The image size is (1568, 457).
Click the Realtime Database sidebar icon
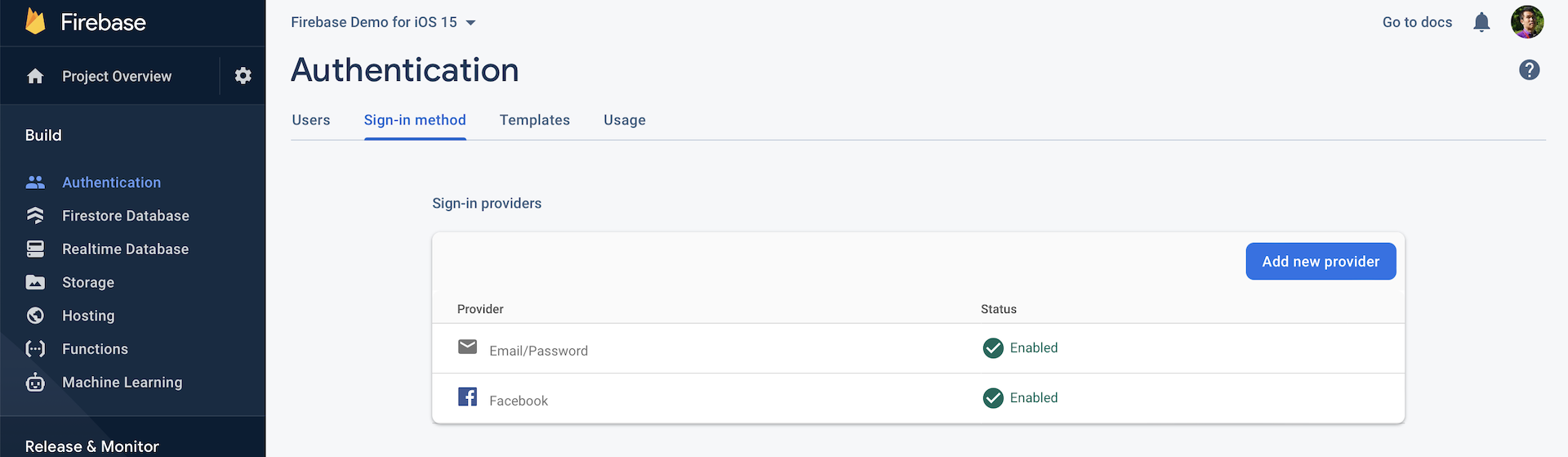pos(35,249)
